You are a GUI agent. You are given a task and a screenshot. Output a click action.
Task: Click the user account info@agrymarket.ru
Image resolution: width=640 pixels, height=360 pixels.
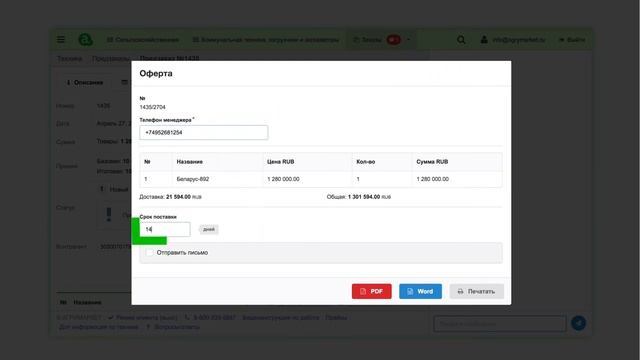point(513,40)
